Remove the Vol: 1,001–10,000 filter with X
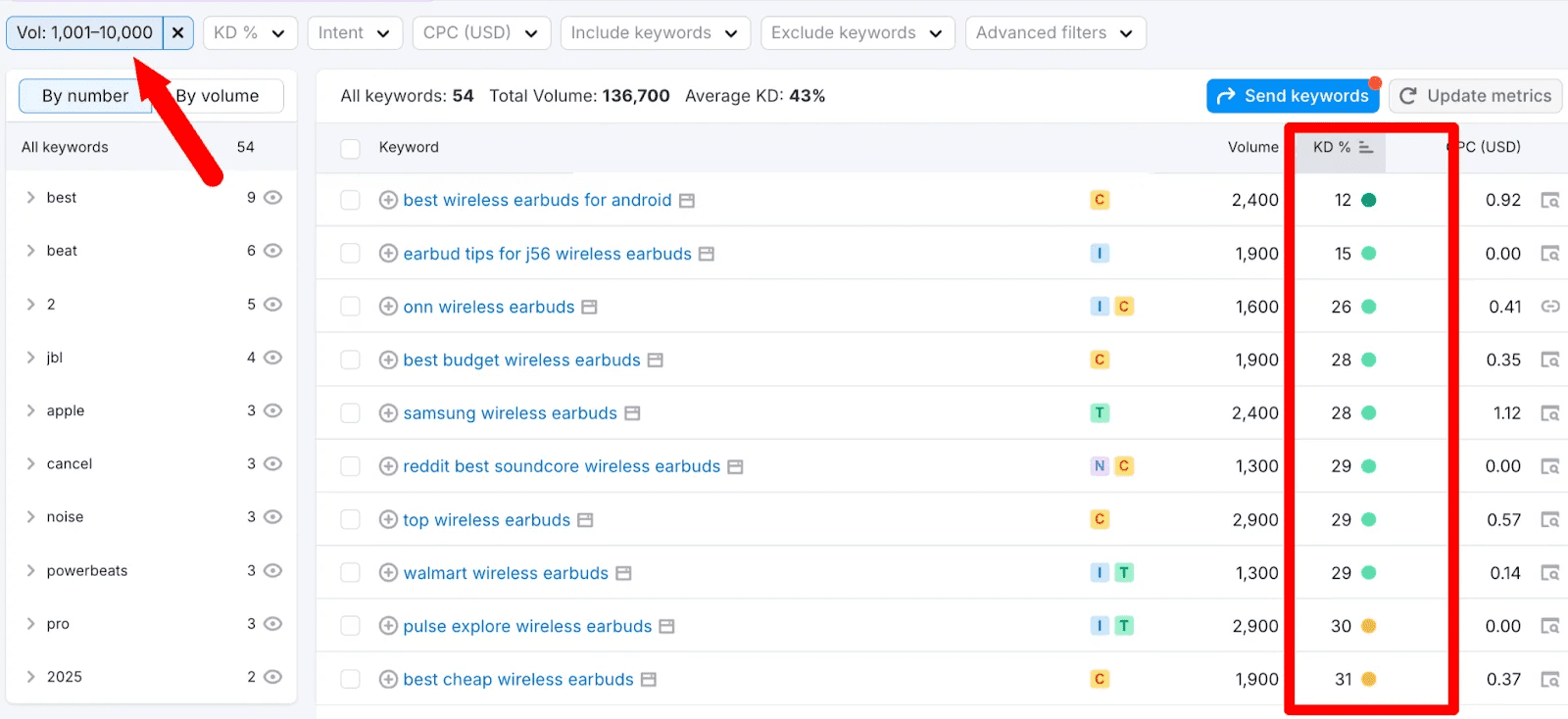Screen dimensions: 1568x719 pos(177,32)
